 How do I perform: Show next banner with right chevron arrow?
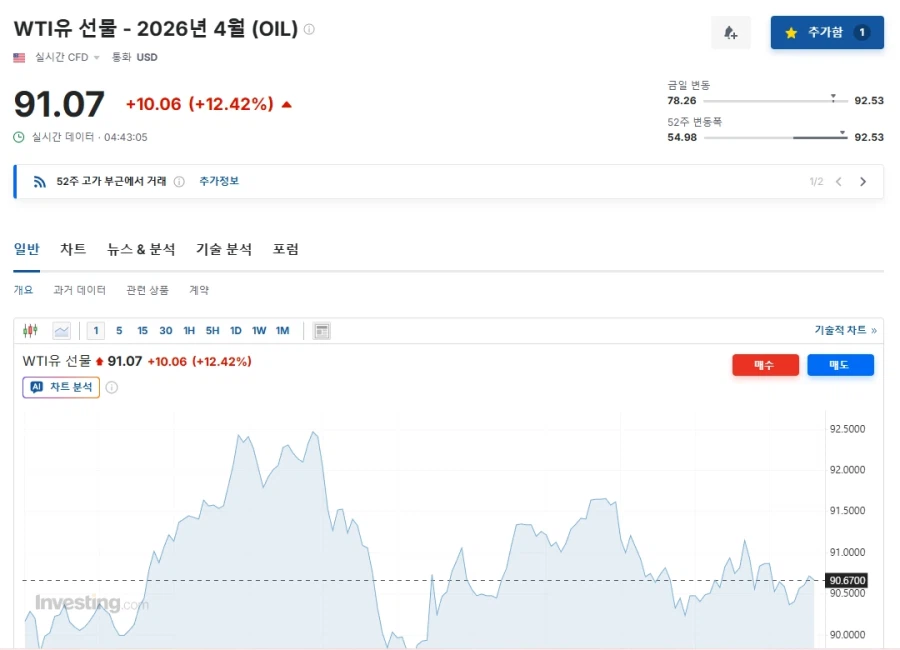863,181
